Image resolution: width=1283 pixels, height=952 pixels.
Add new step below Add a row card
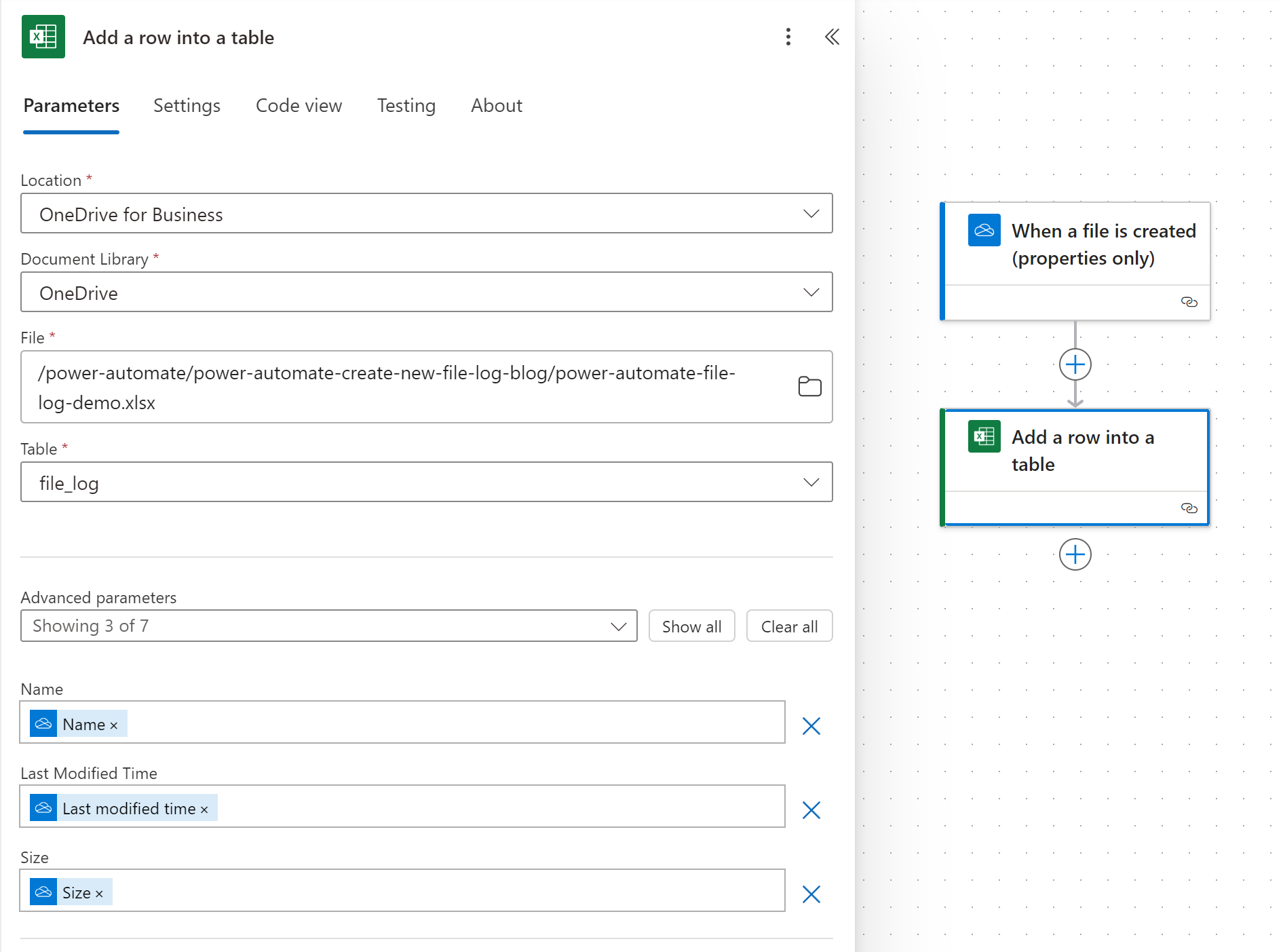point(1075,555)
